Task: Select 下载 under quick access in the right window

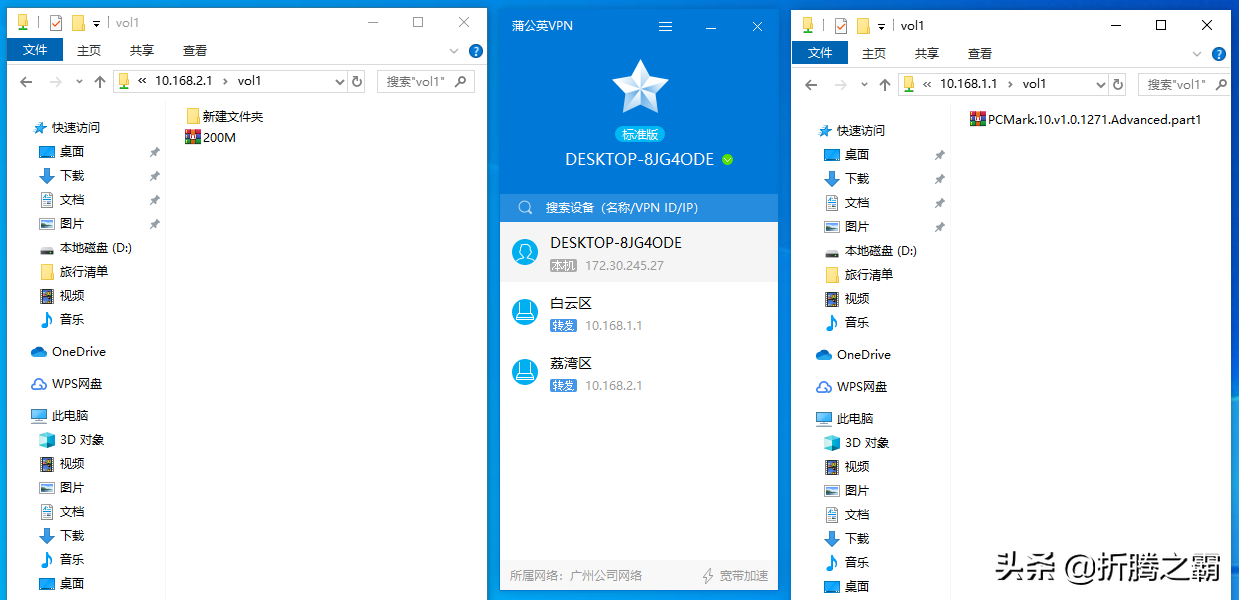Action: (857, 179)
